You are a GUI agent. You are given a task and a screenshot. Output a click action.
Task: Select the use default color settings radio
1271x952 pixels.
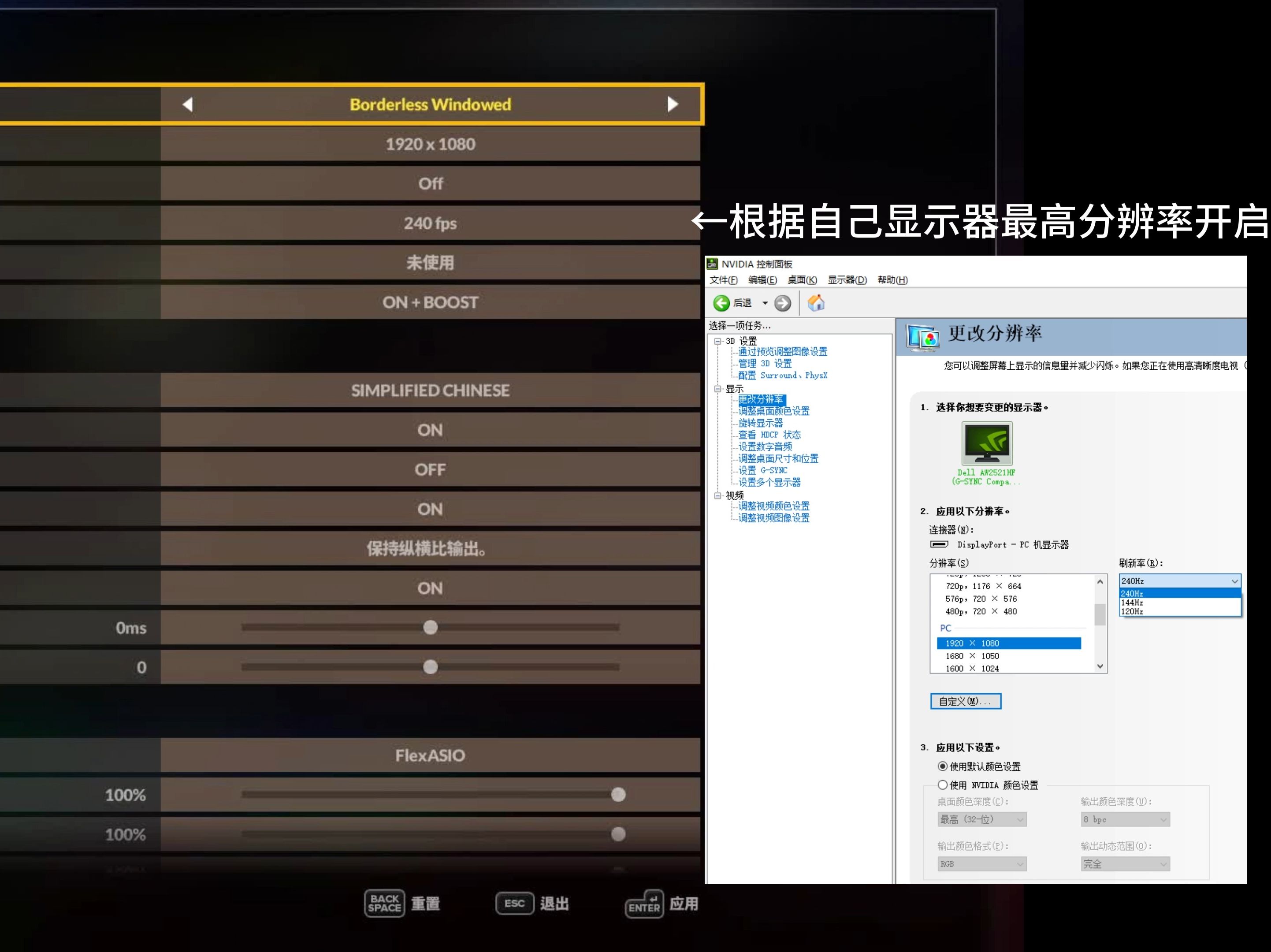pos(942,766)
